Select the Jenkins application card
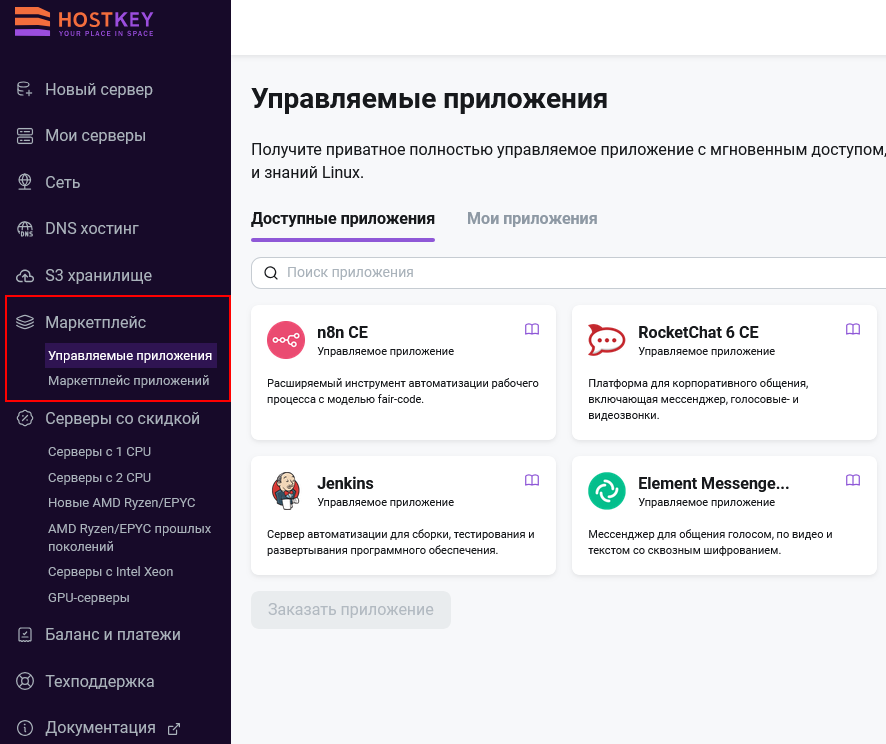Viewport: 886px width, 744px height. [403, 516]
